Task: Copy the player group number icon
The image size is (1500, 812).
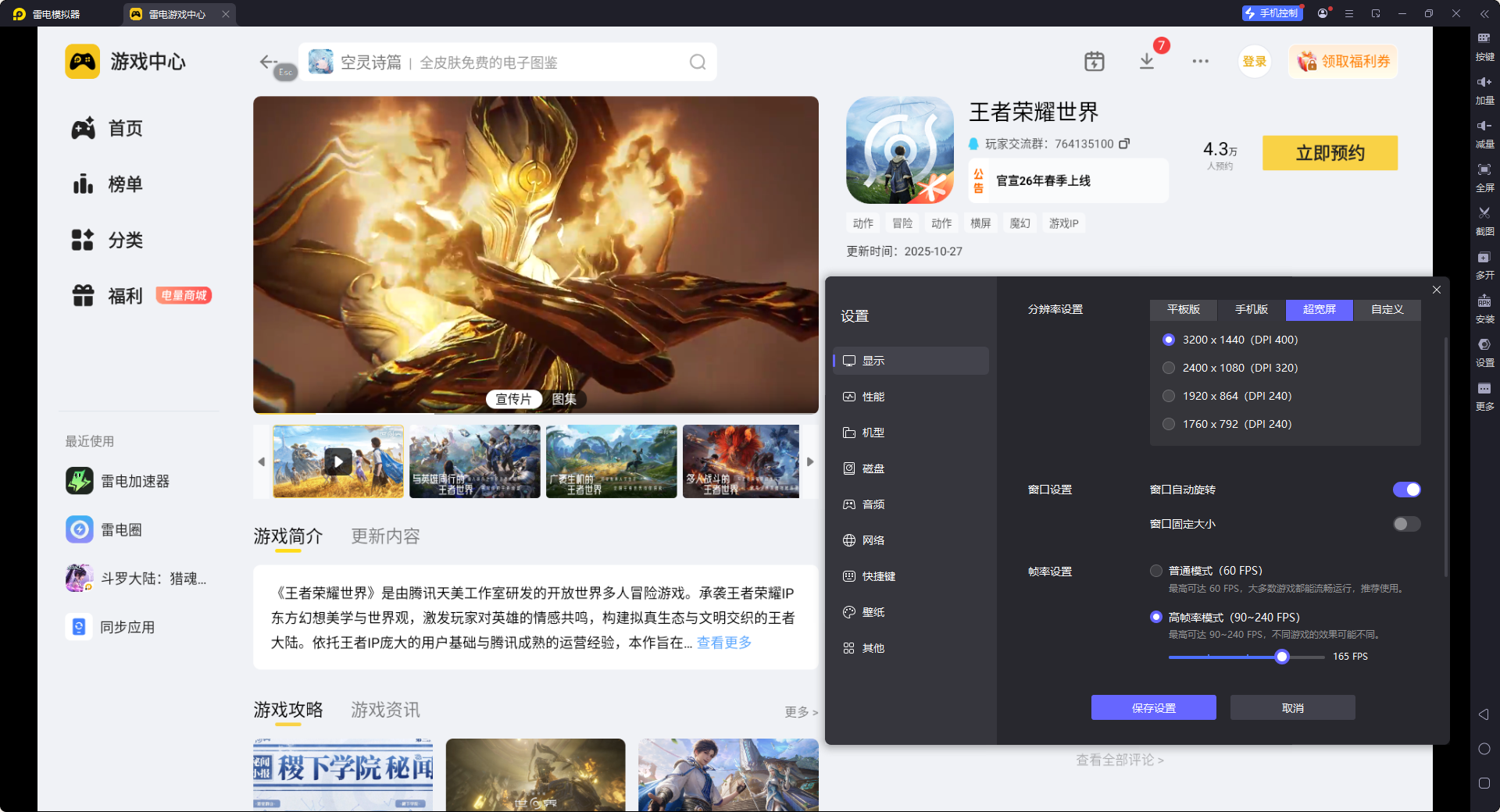Action: coord(1124,144)
